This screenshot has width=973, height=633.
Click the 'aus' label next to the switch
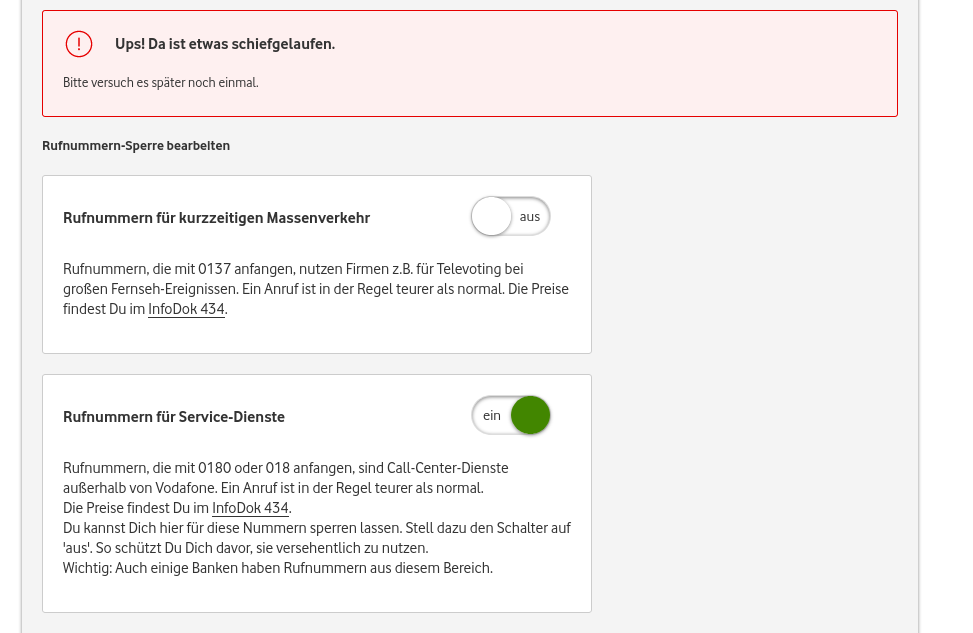[530, 216]
